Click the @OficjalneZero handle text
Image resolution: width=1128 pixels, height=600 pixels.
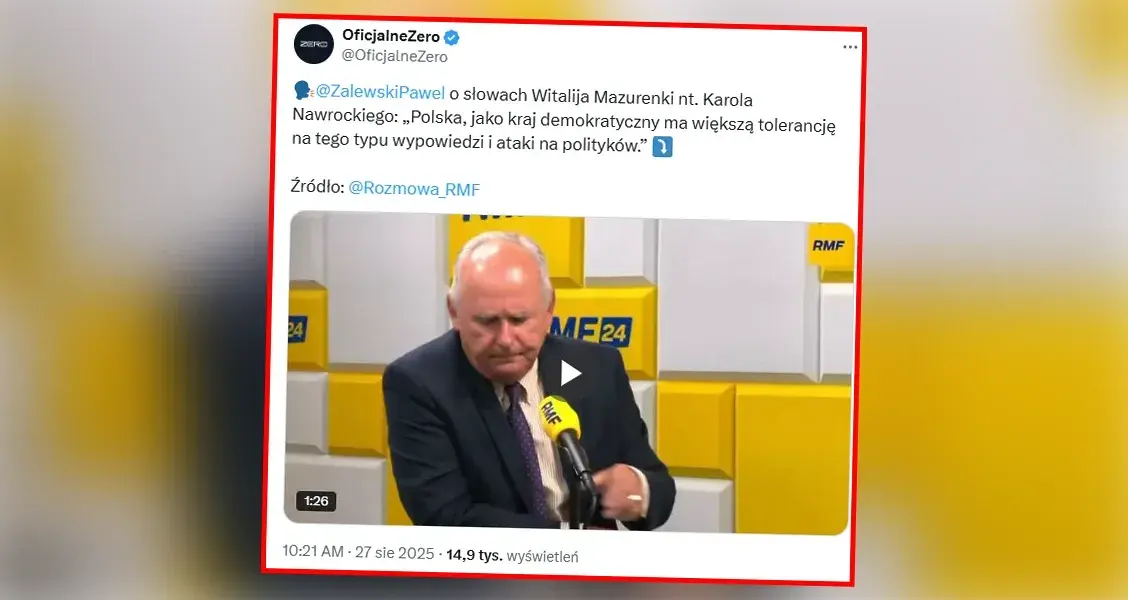(394, 56)
